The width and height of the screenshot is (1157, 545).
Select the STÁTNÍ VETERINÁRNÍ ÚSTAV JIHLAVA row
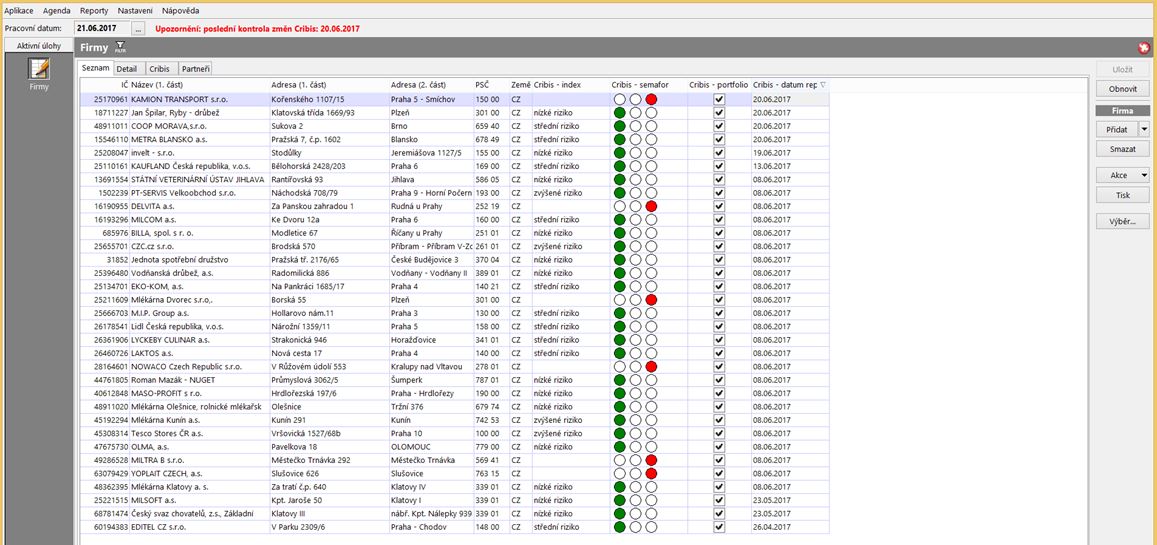[454, 180]
